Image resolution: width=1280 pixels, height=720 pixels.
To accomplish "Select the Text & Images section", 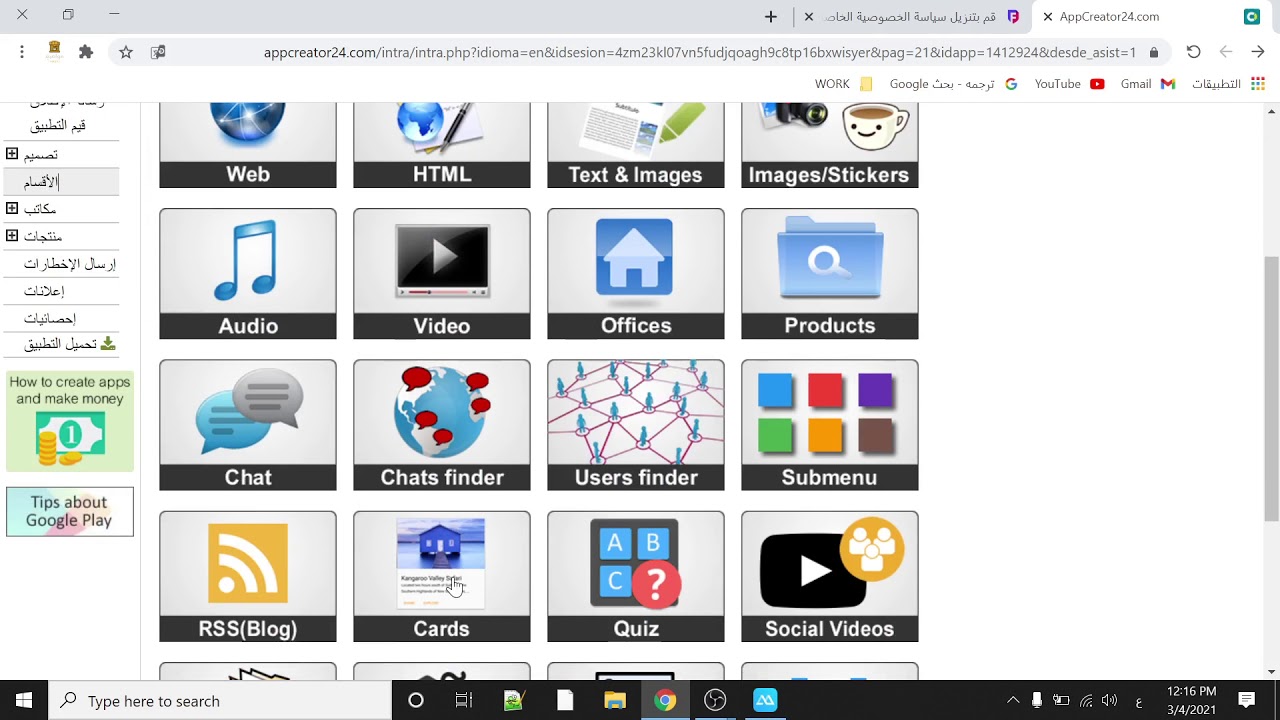I will point(636,145).
